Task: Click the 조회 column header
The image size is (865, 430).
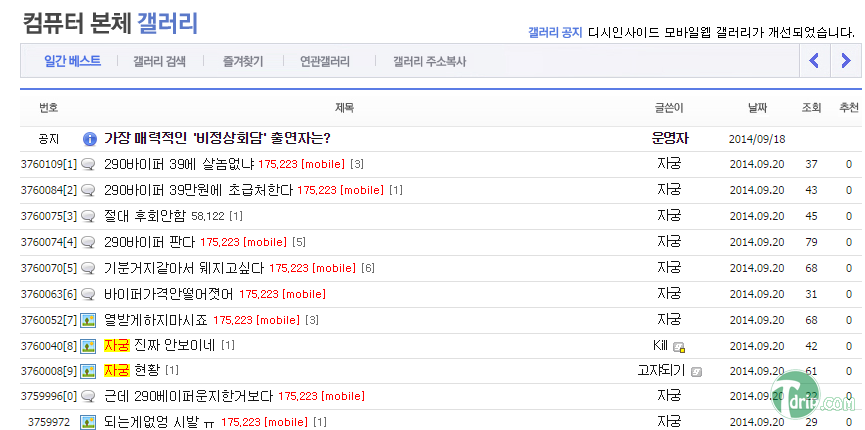Action: tap(811, 108)
